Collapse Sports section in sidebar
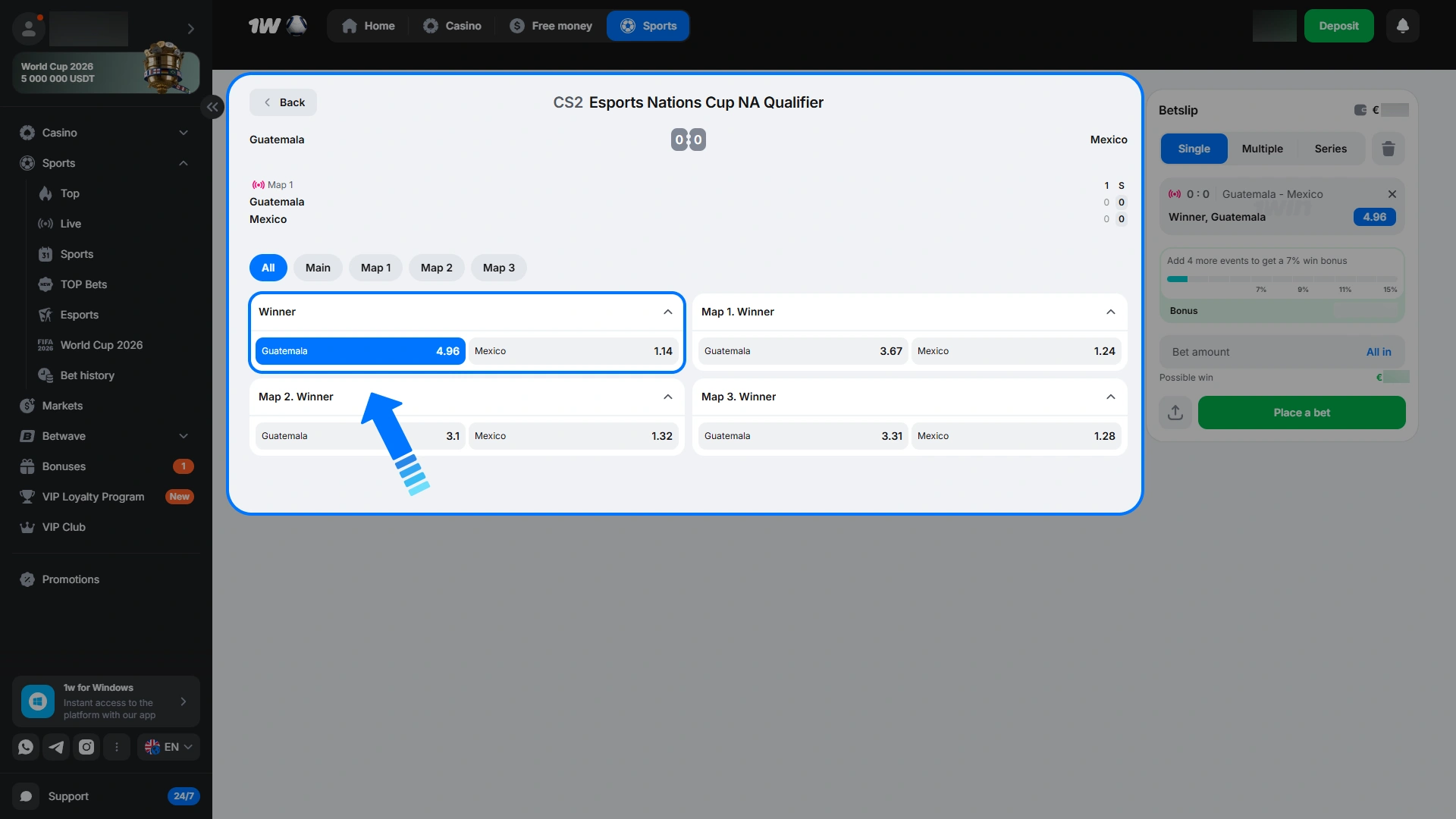The height and width of the screenshot is (819, 1456). pos(184,163)
